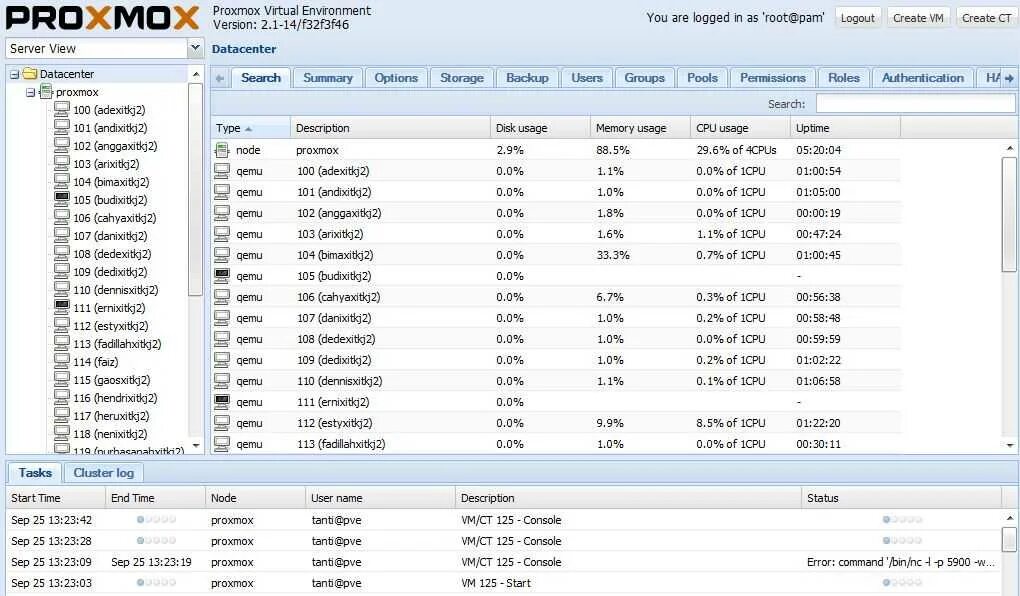The width and height of the screenshot is (1020, 596).
Task: Click tab strip right scroll arrow
Action: click(1009, 78)
